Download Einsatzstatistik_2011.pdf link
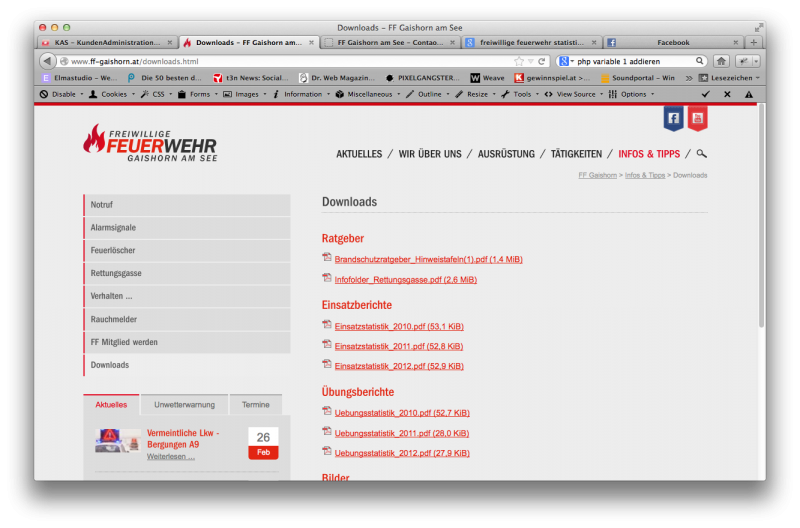The height and width of the screenshot is (528, 800). pyautogui.click(x=399, y=346)
